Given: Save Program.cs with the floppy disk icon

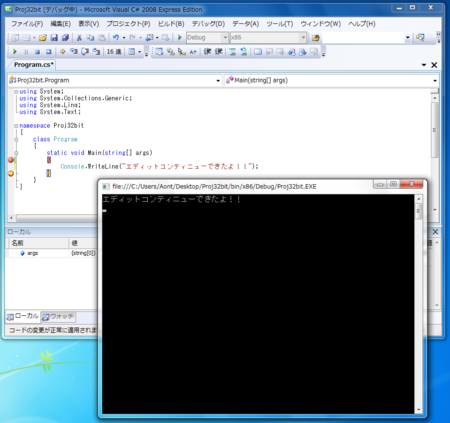Looking at the screenshot, I should point(54,38).
